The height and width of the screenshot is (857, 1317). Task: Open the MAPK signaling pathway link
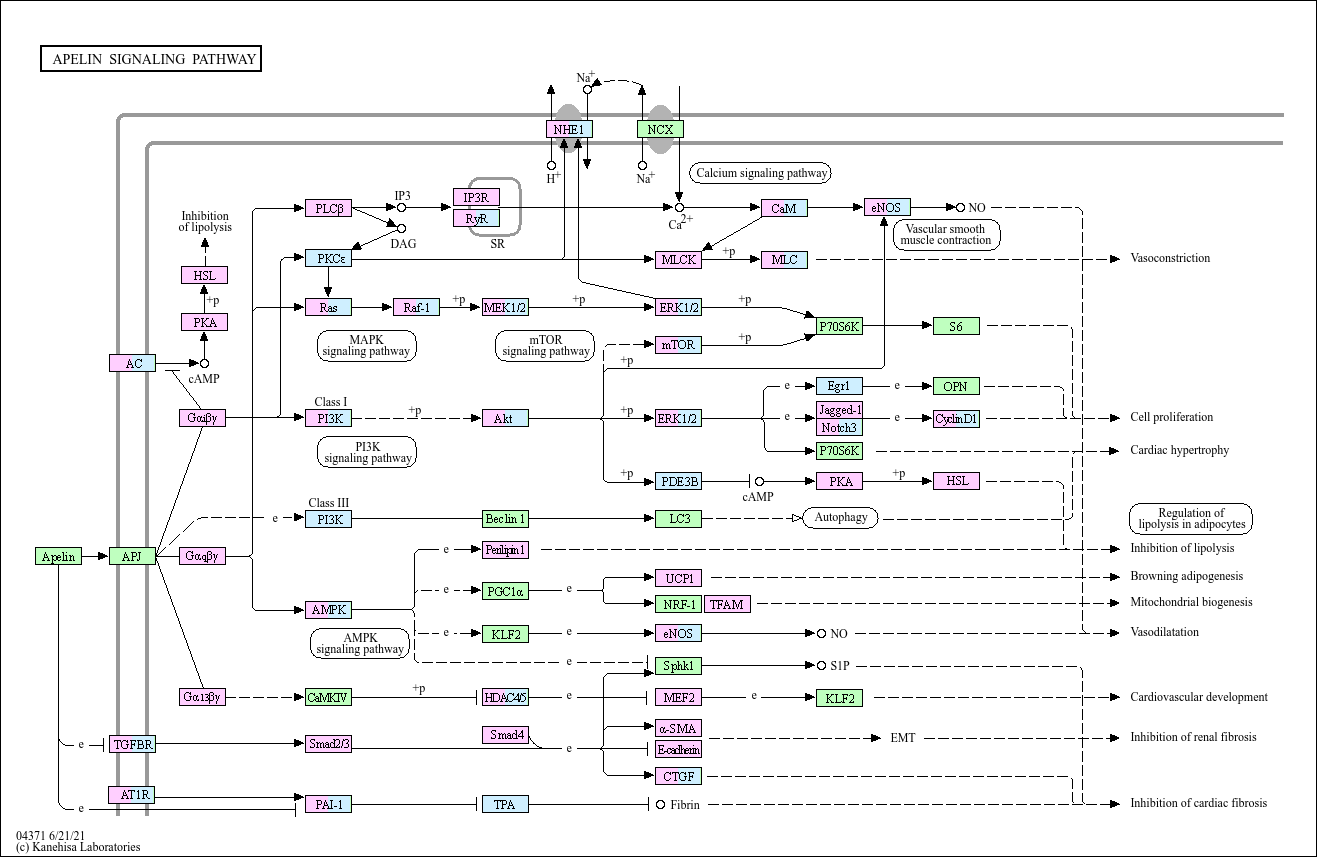point(365,345)
